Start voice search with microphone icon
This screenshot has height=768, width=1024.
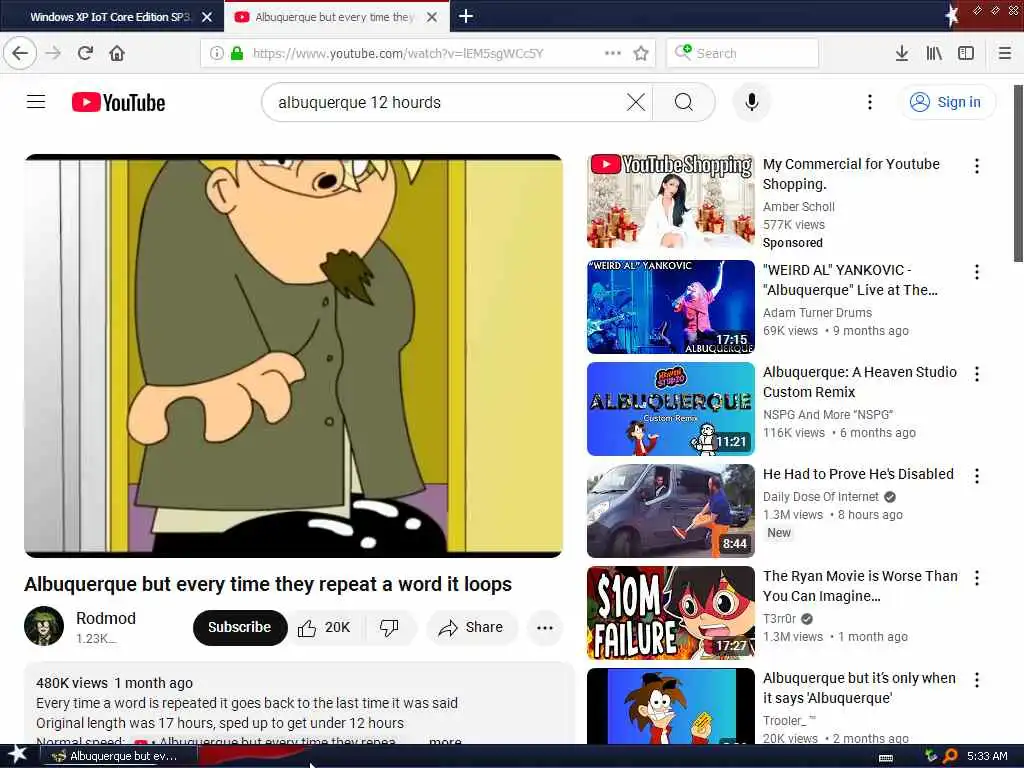click(x=752, y=102)
